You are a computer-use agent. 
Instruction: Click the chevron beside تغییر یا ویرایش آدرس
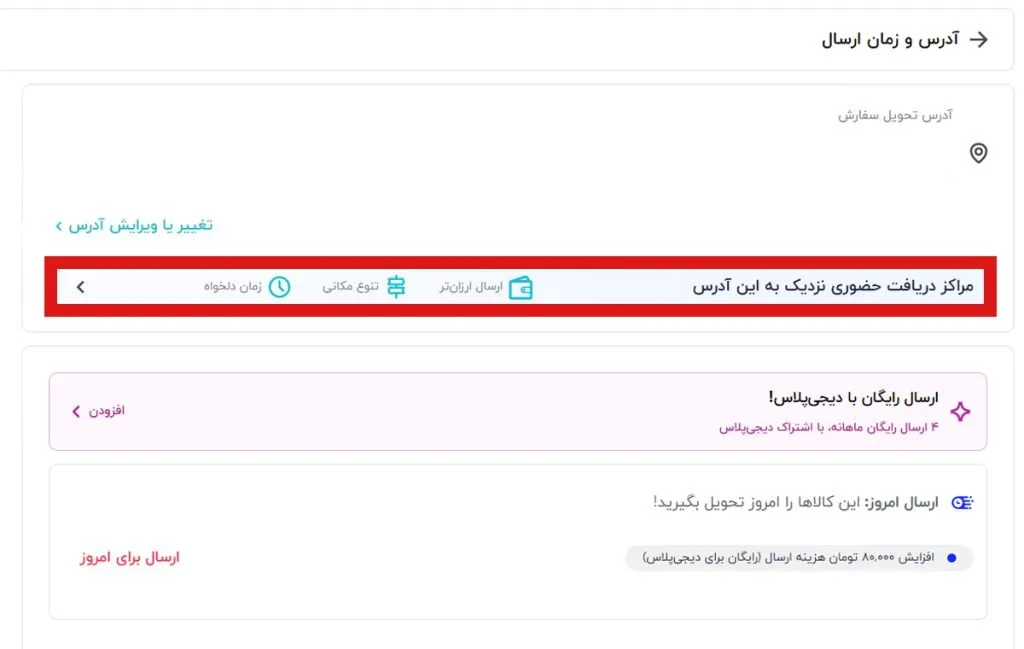click(x=59, y=226)
